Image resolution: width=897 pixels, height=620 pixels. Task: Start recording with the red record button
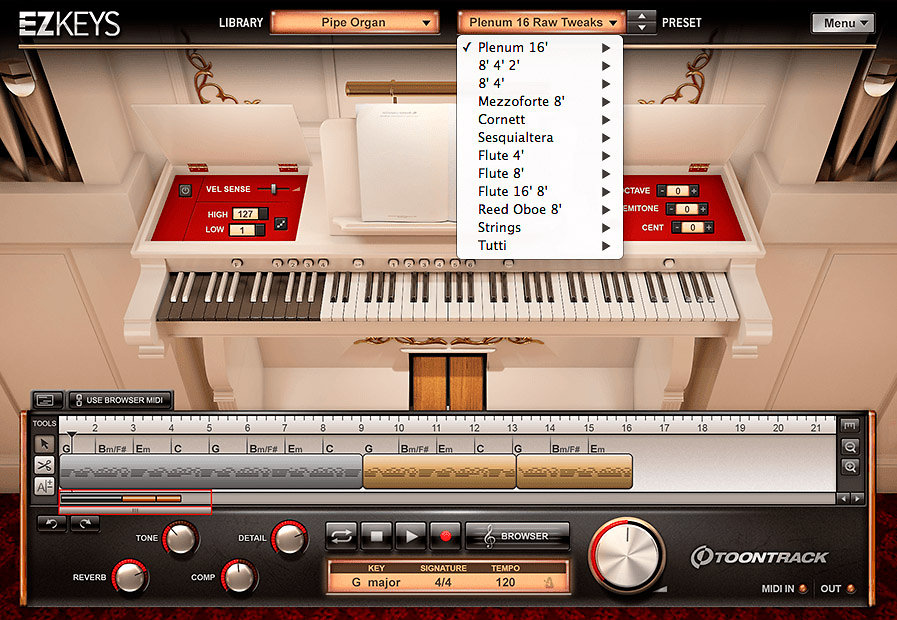coord(446,536)
